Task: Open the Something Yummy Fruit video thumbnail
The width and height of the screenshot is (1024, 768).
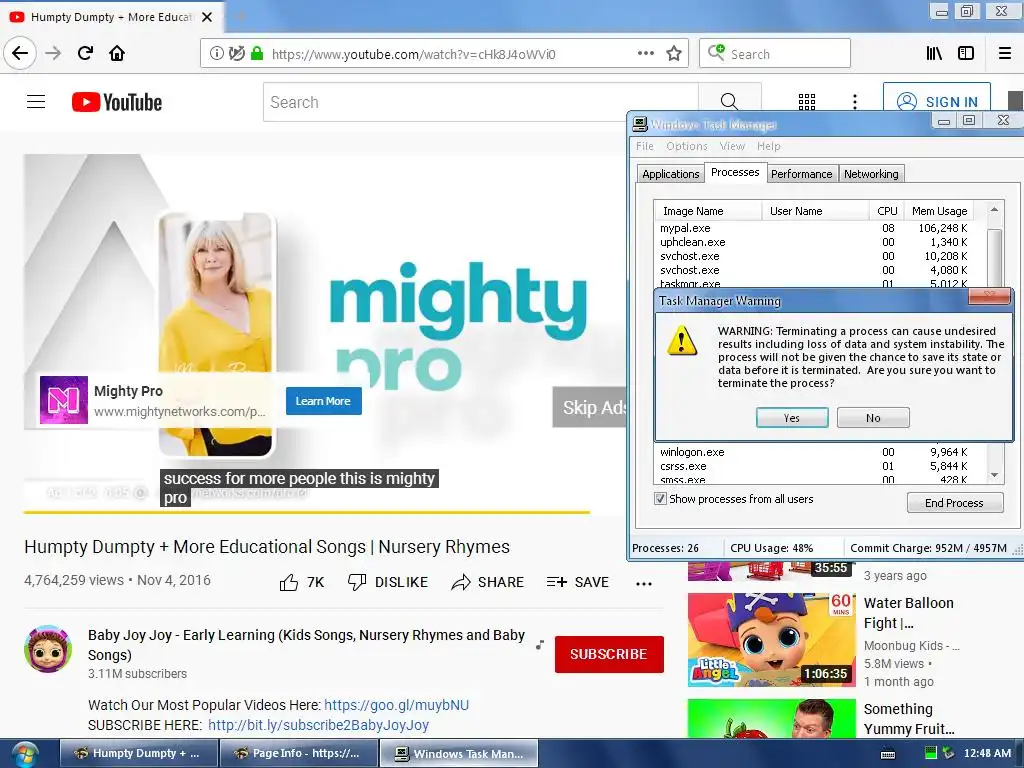Action: [771, 718]
